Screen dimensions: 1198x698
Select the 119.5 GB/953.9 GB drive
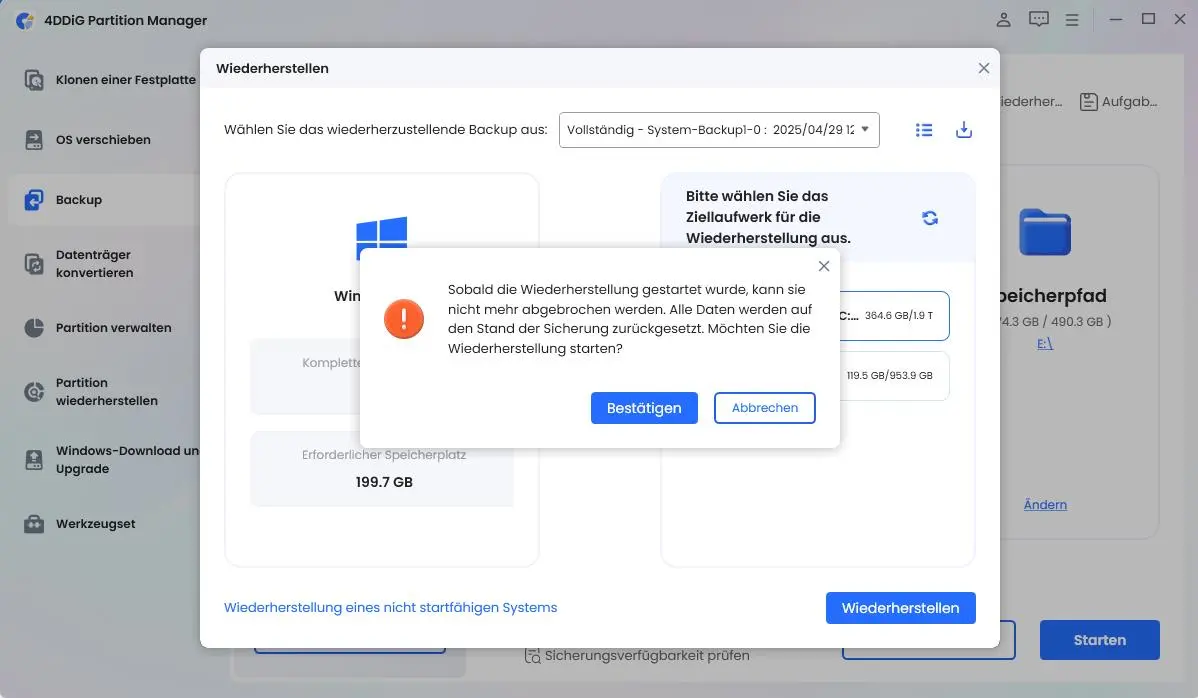click(894, 376)
